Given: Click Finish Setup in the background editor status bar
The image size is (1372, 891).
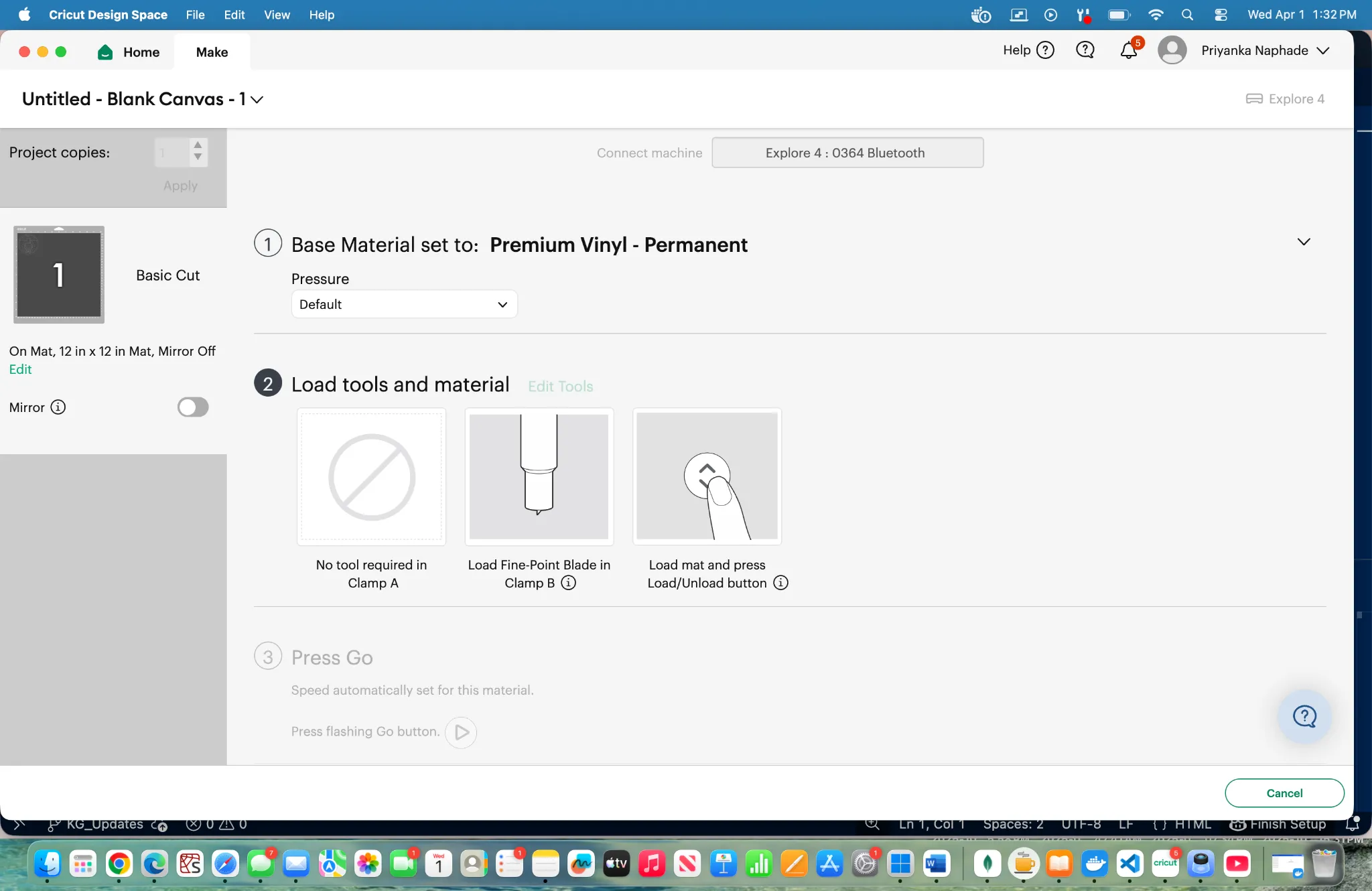Looking at the screenshot, I should [x=1278, y=825].
